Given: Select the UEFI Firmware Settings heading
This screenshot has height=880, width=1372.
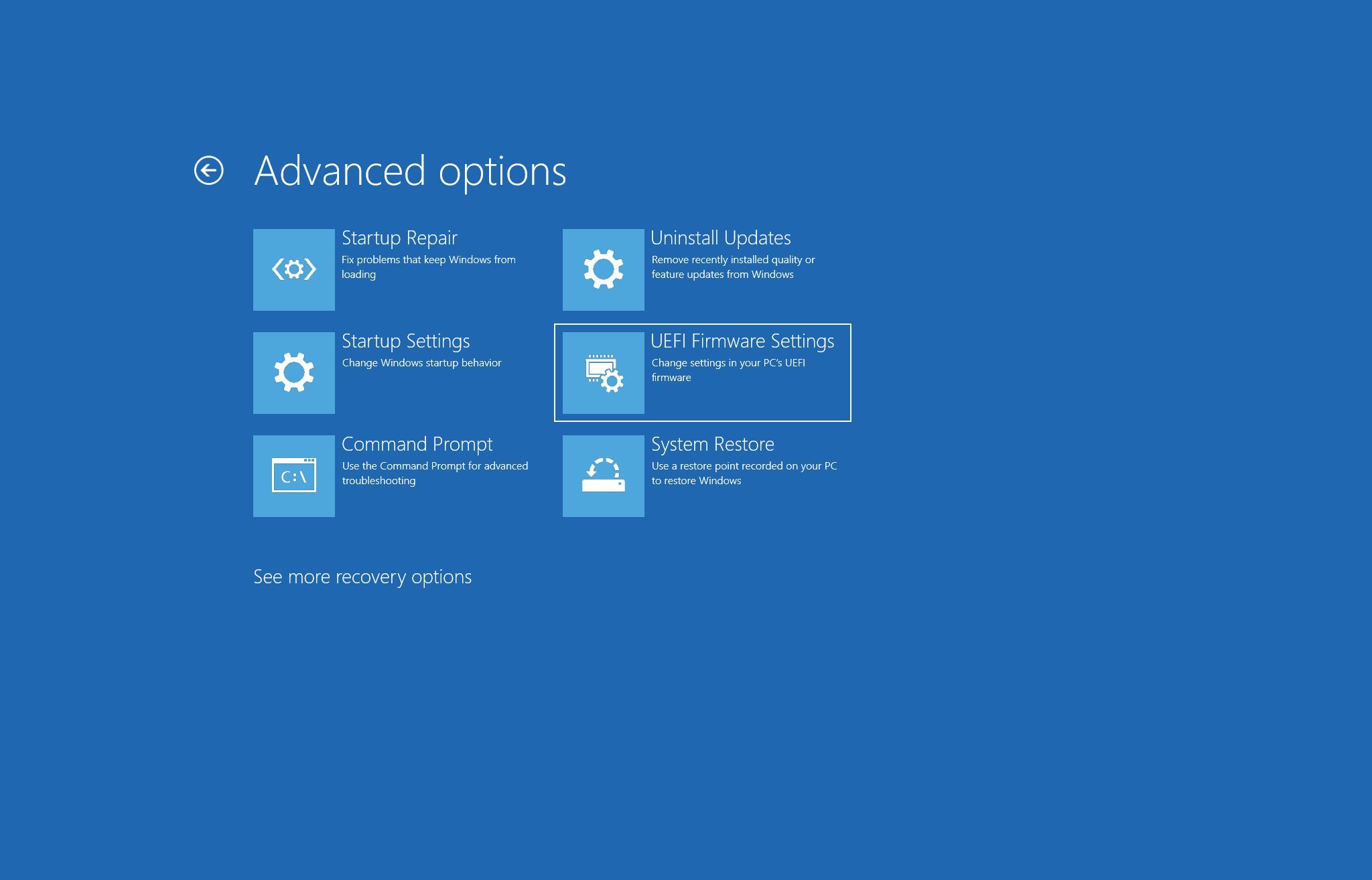Looking at the screenshot, I should (742, 341).
